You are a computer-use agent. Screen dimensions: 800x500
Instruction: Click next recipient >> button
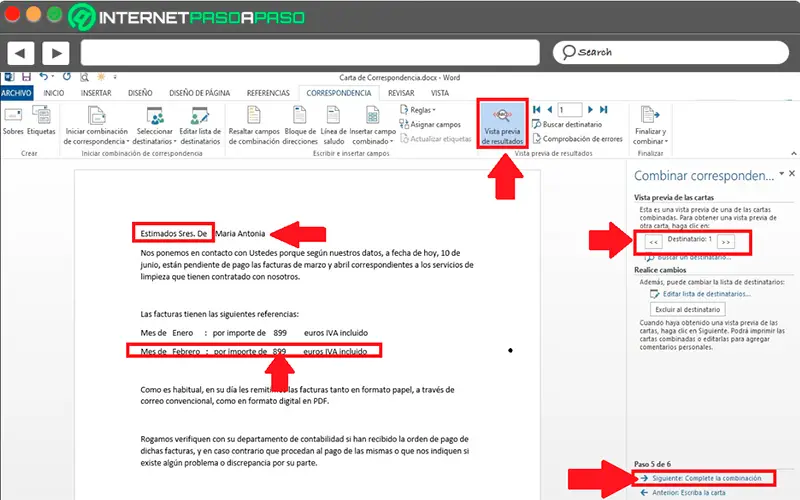pos(726,242)
